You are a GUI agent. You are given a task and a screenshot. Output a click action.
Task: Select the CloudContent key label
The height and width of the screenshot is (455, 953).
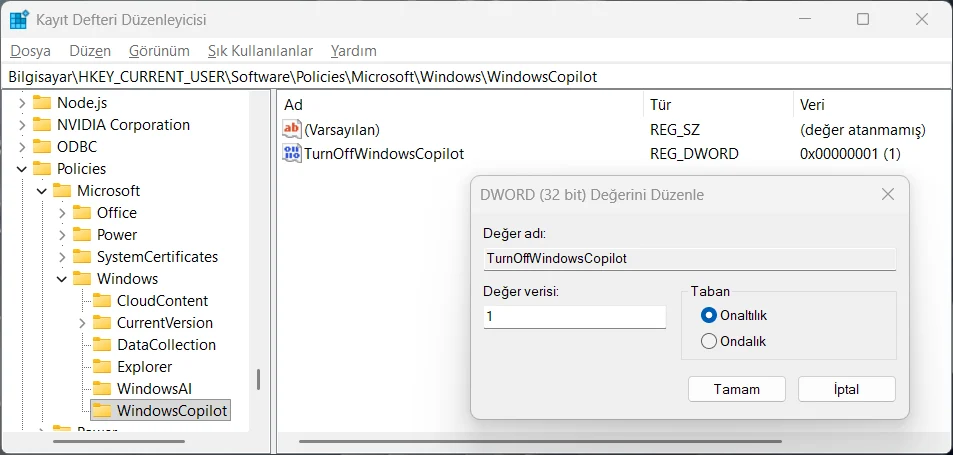[162, 301]
